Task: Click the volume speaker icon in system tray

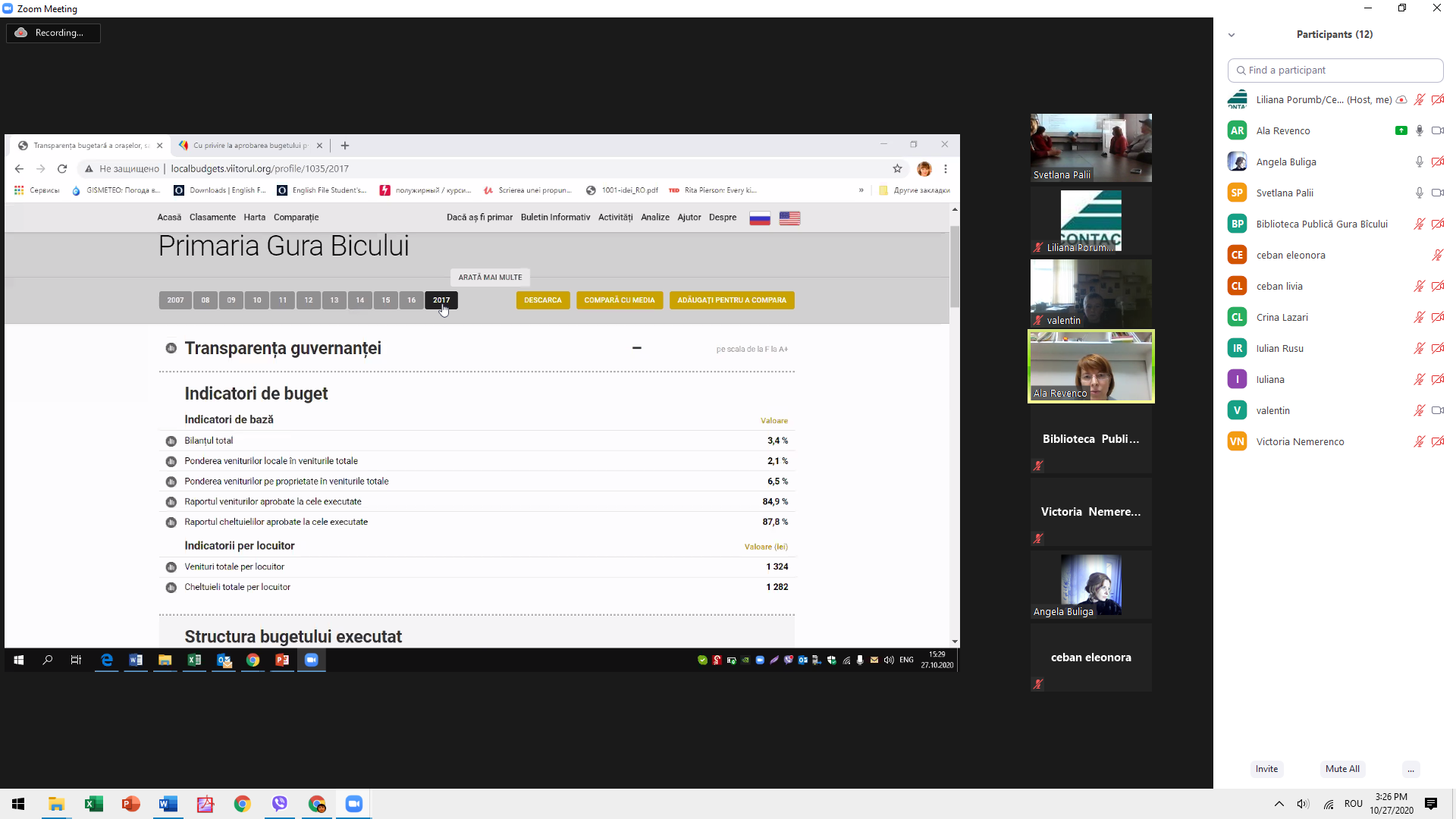Action: tap(1303, 804)
